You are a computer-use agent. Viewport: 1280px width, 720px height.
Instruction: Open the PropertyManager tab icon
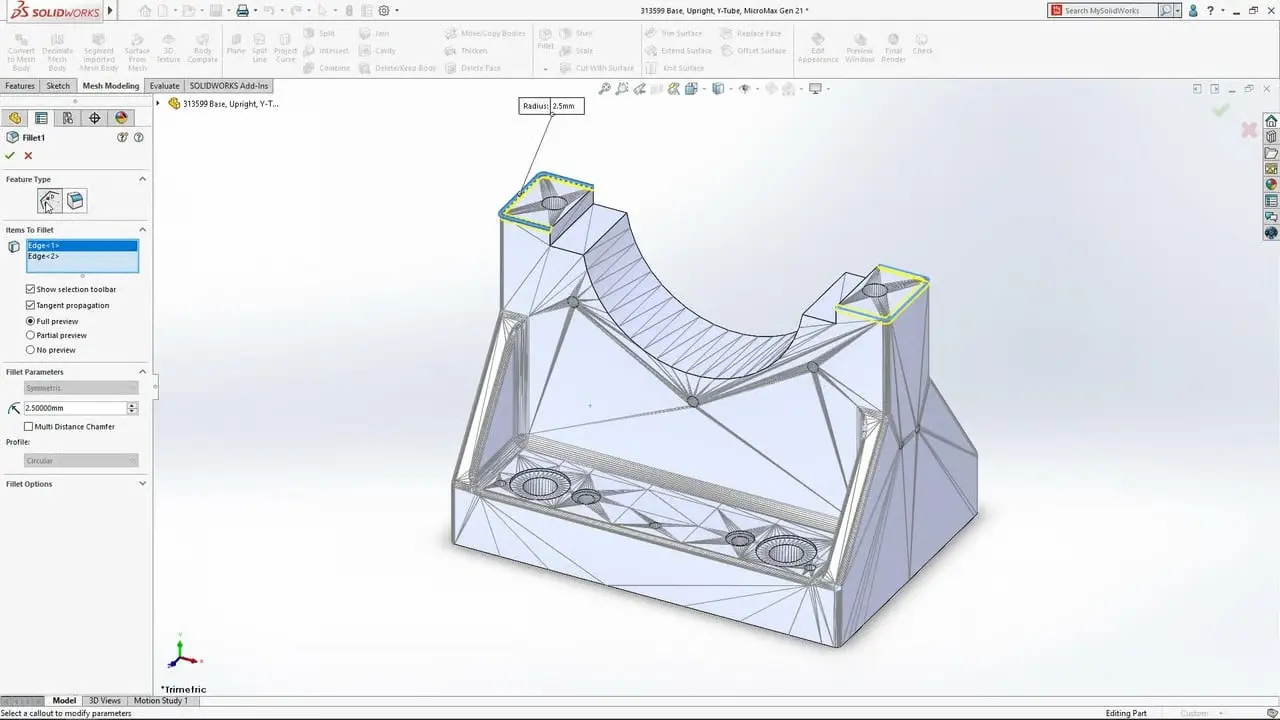41,118
